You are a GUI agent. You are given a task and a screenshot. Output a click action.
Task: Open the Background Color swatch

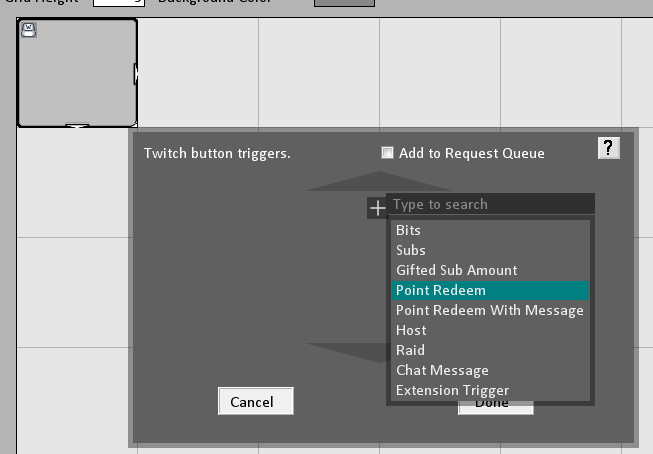pos(344,2)
